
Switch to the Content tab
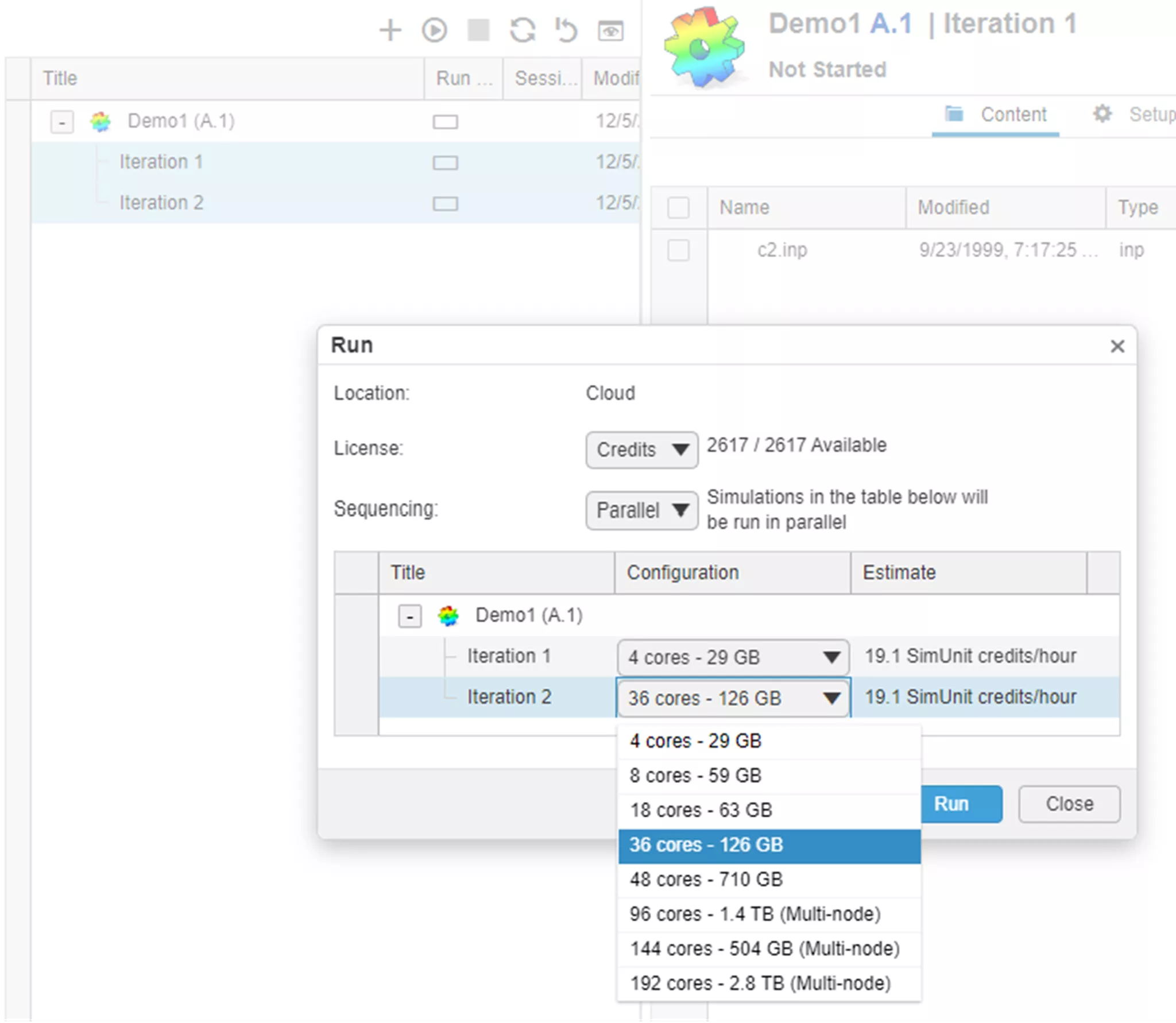996,115
